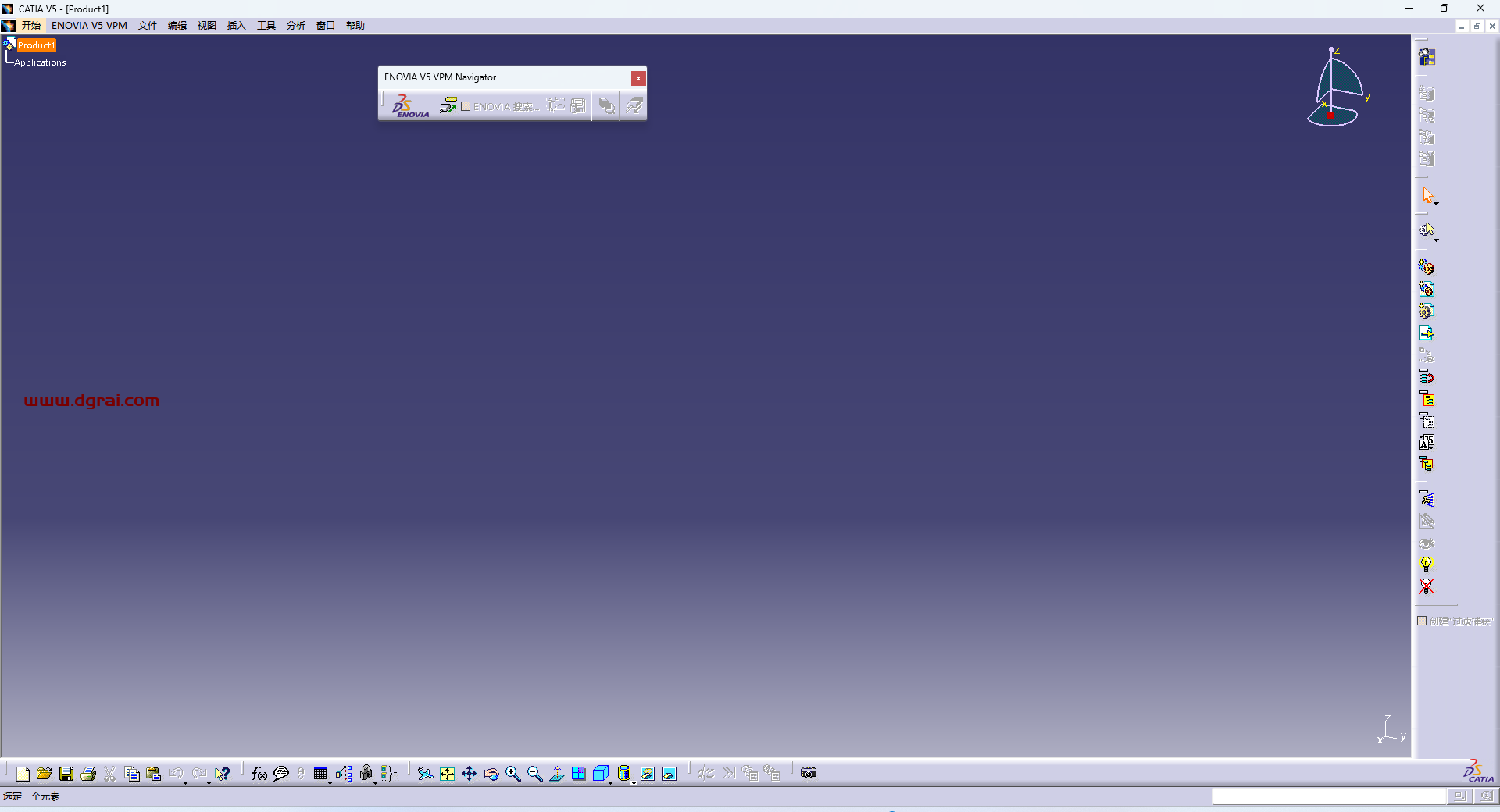
Task: Click the speech bubble comment icon
Action: click(281, 774)
